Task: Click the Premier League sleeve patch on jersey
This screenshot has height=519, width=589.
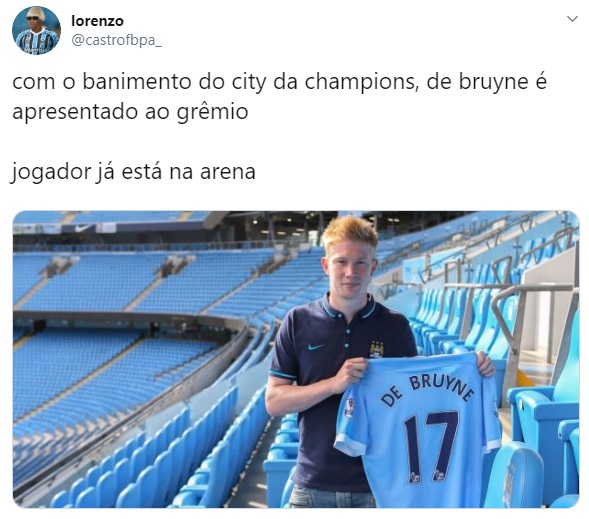Action: [350, 407]
